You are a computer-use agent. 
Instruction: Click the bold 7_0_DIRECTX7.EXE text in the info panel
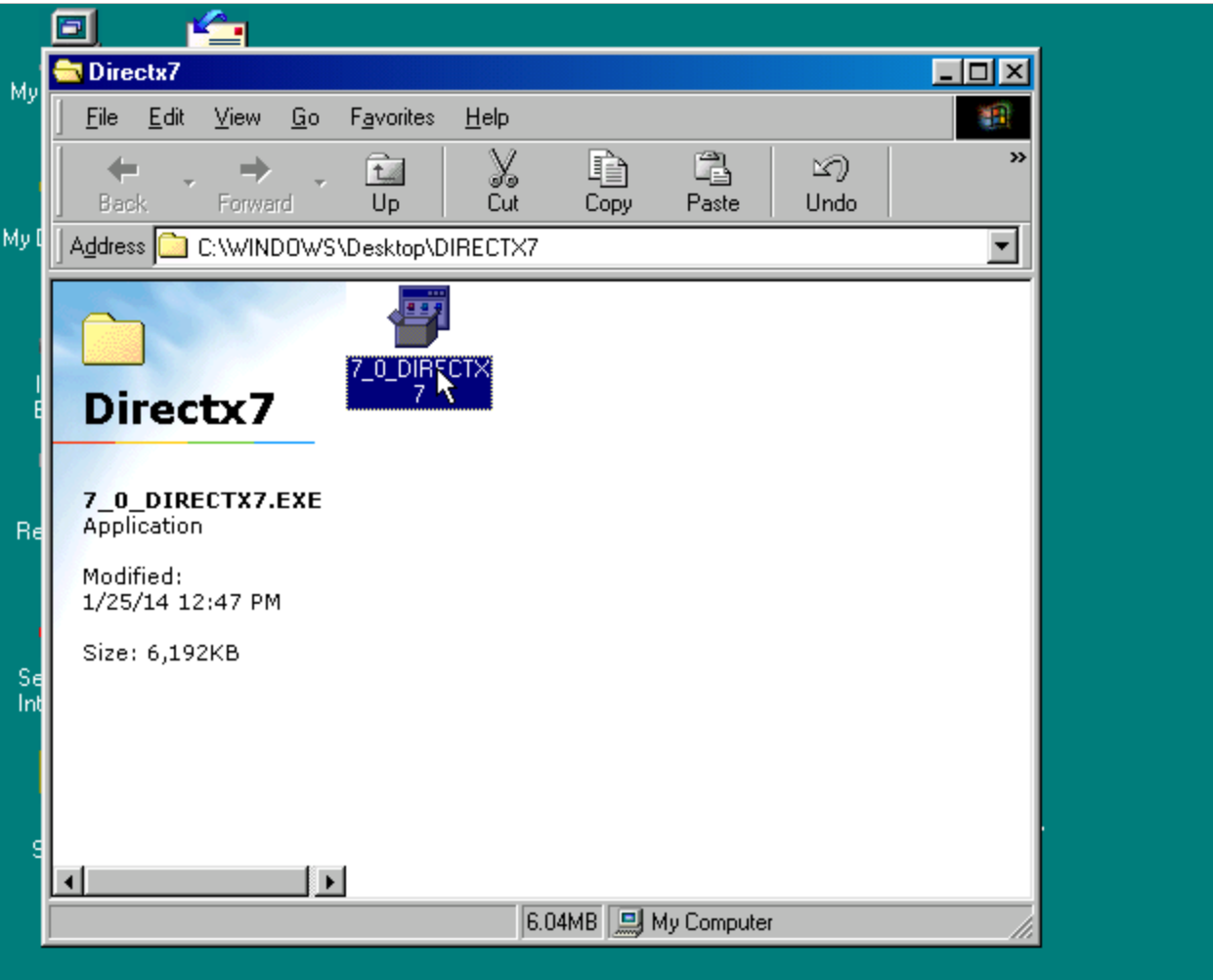(x=202, y=500)
